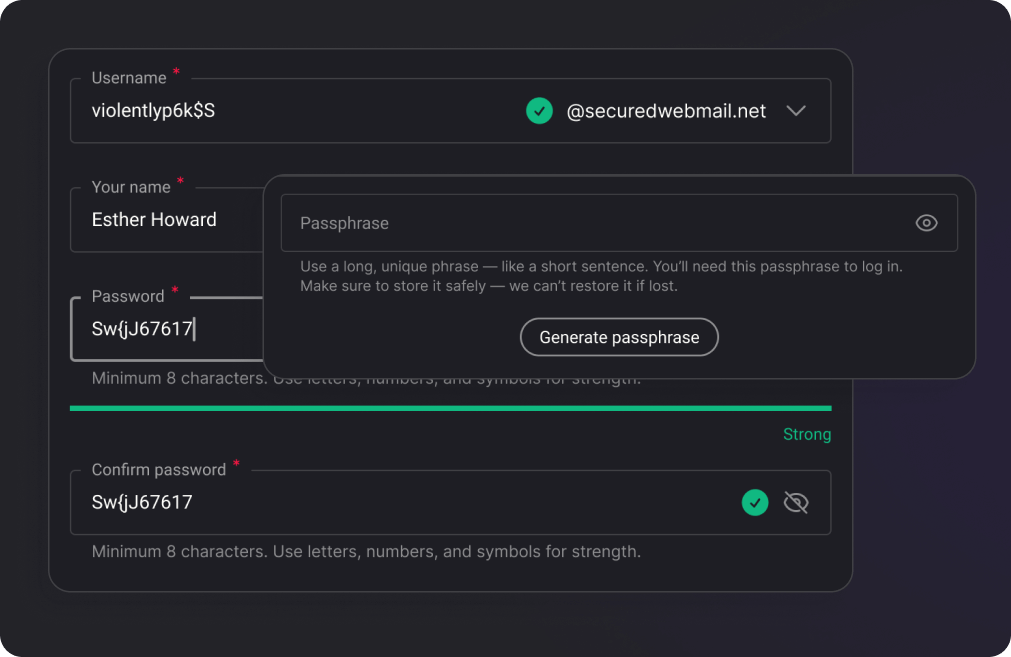1011x657 pixels.
Task: Click the green password strength bar
Action: click(450, 408)
